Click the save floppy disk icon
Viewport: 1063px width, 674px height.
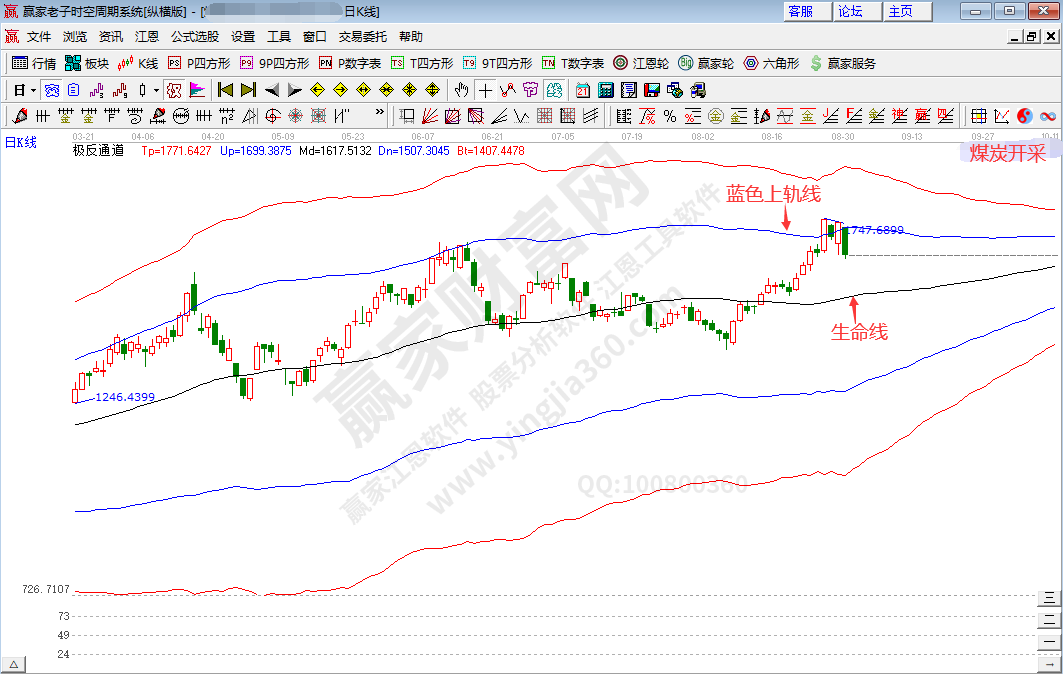[x=652, y=89]
